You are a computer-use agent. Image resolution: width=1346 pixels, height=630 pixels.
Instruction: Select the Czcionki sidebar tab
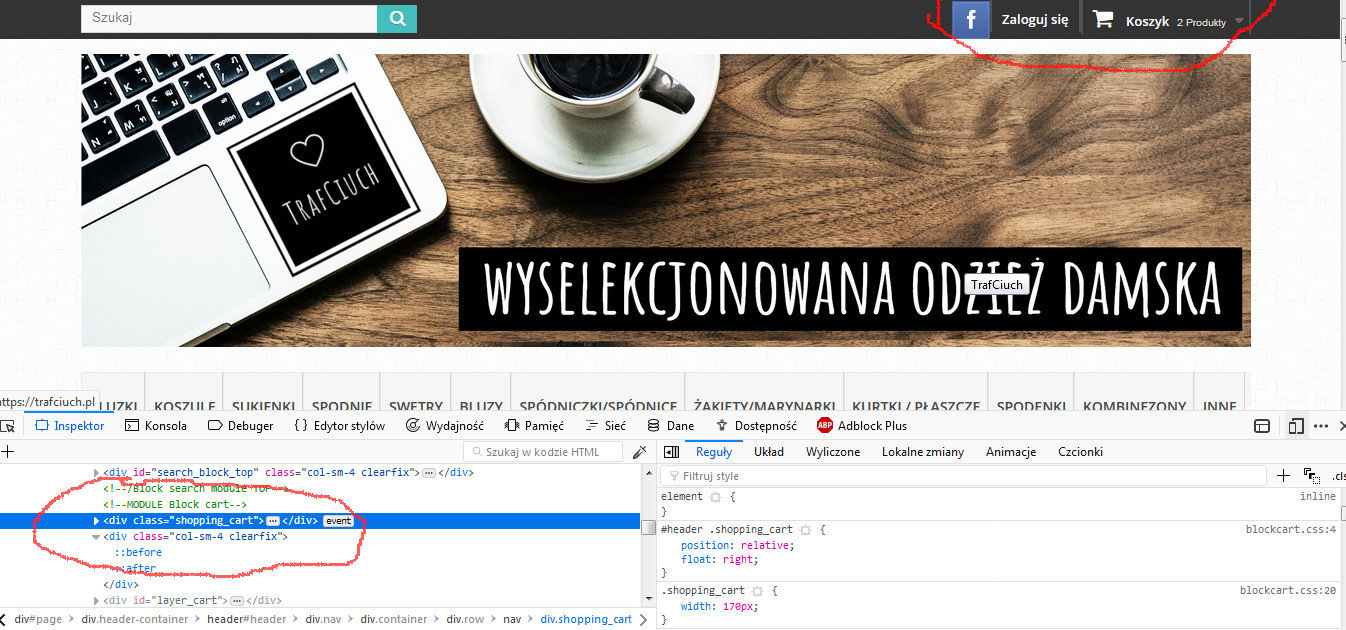click(x=1080, y=452)
